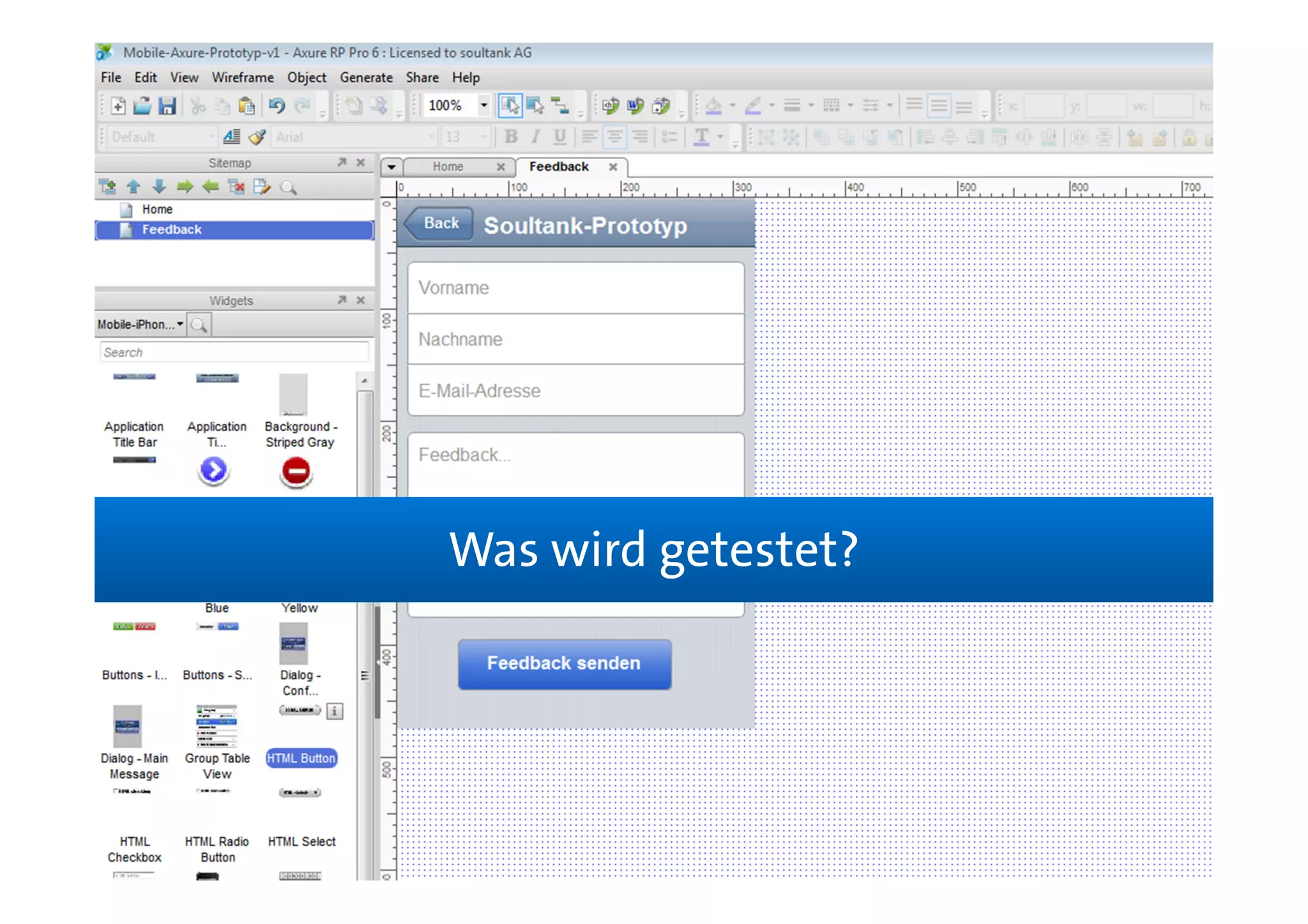Click the Style Editor icon

[x=231, y=137]
